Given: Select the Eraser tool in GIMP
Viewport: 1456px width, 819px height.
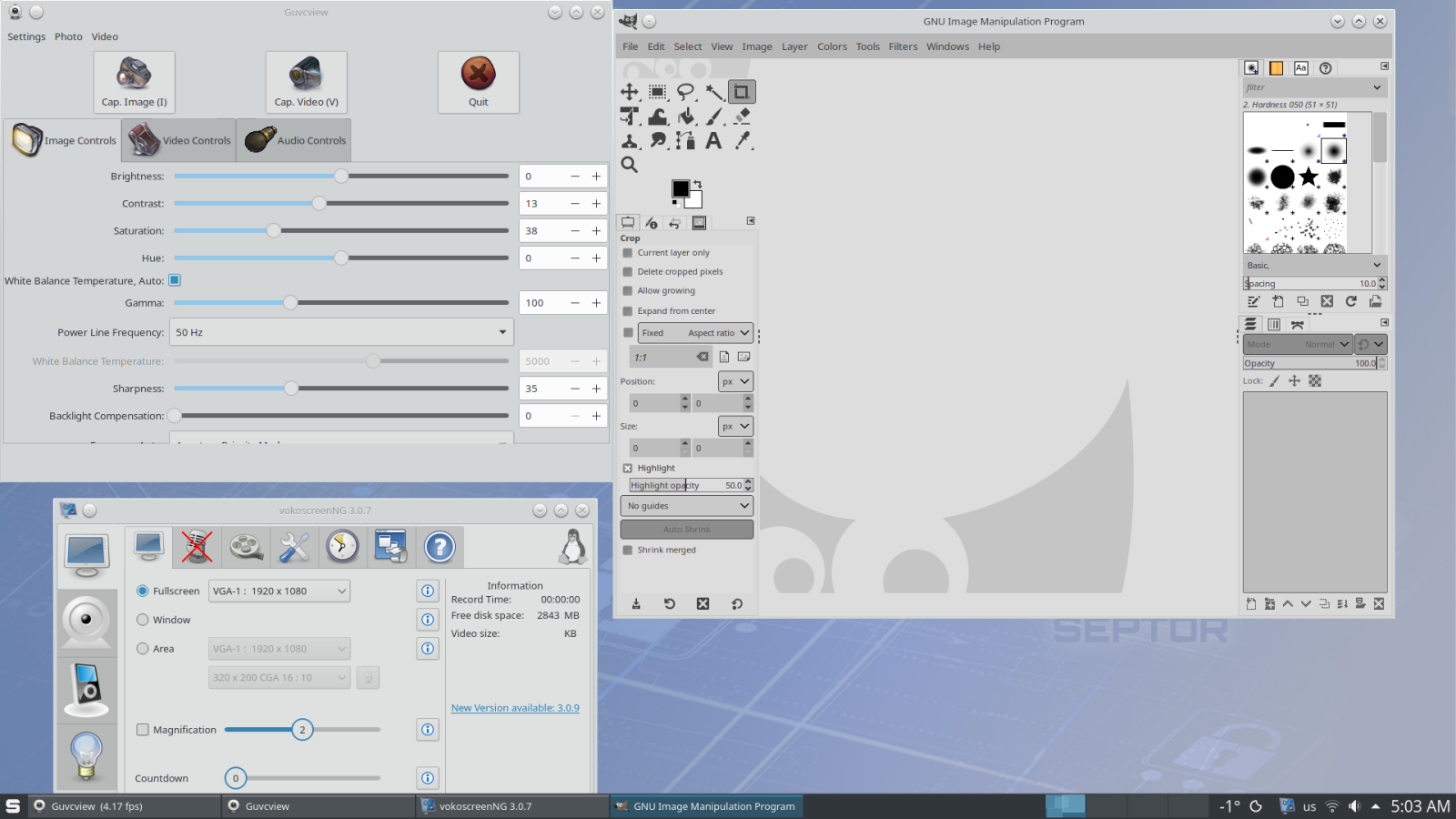Looking at the screenshot, I should pyautogui.click(x=743, y=116).
